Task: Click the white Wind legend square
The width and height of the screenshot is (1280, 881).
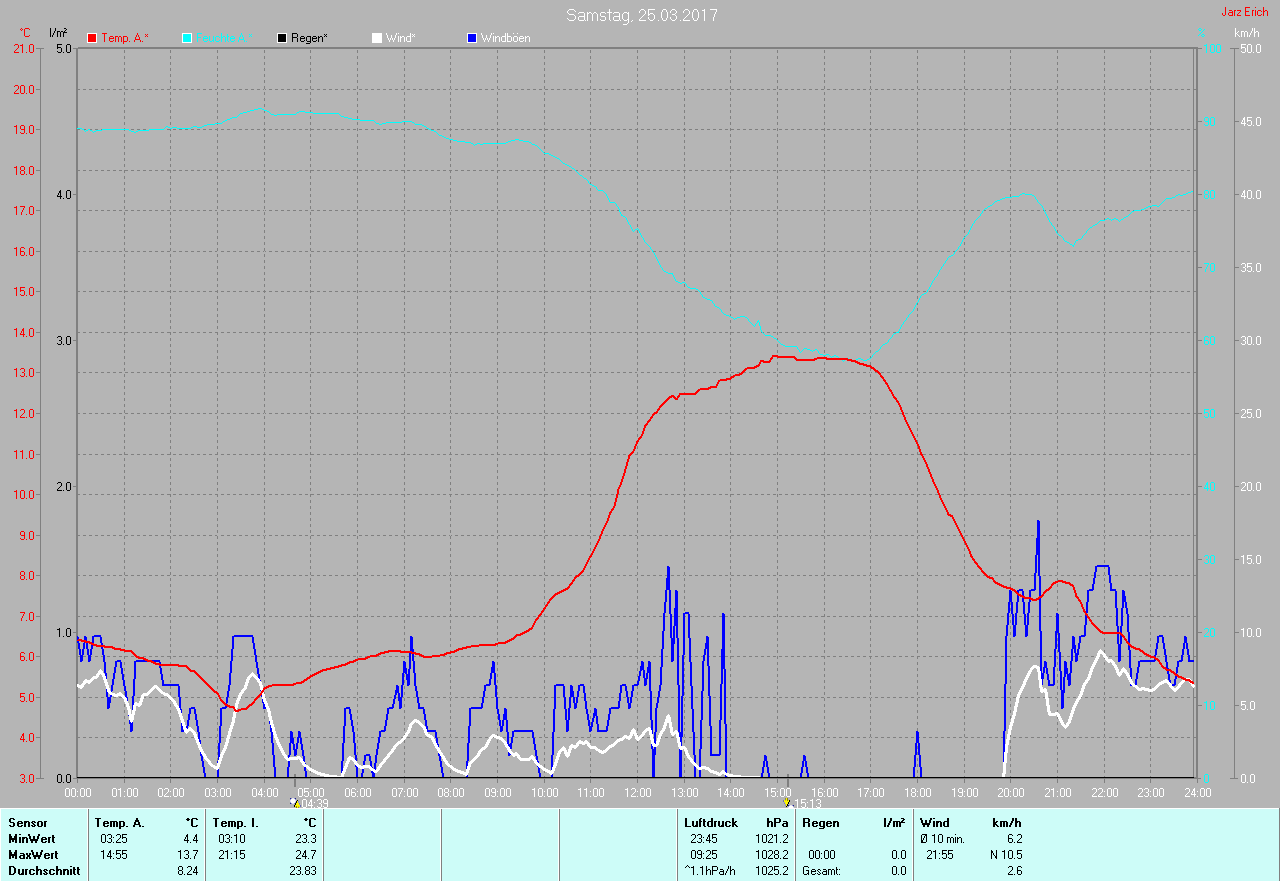Action: 377,38
